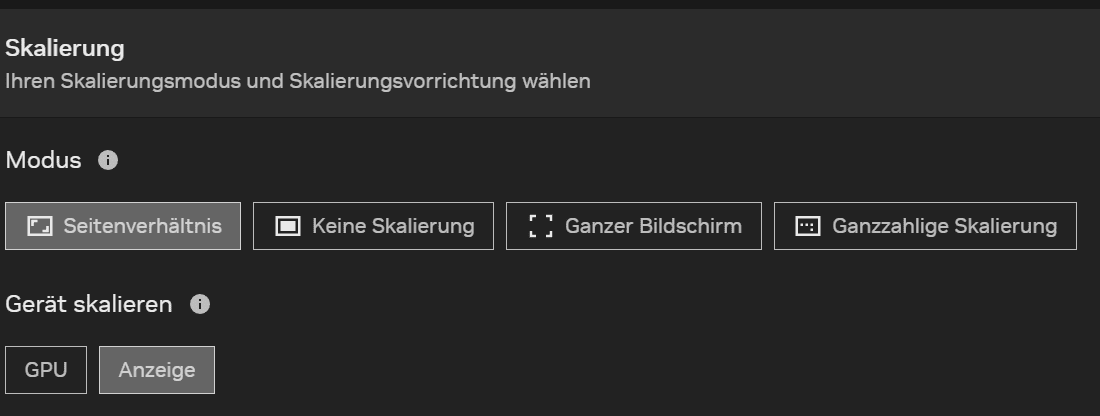This screenshot has width=1100, height=416.
Task: Click the Gerät skalieren label
Action: [89, 304]
